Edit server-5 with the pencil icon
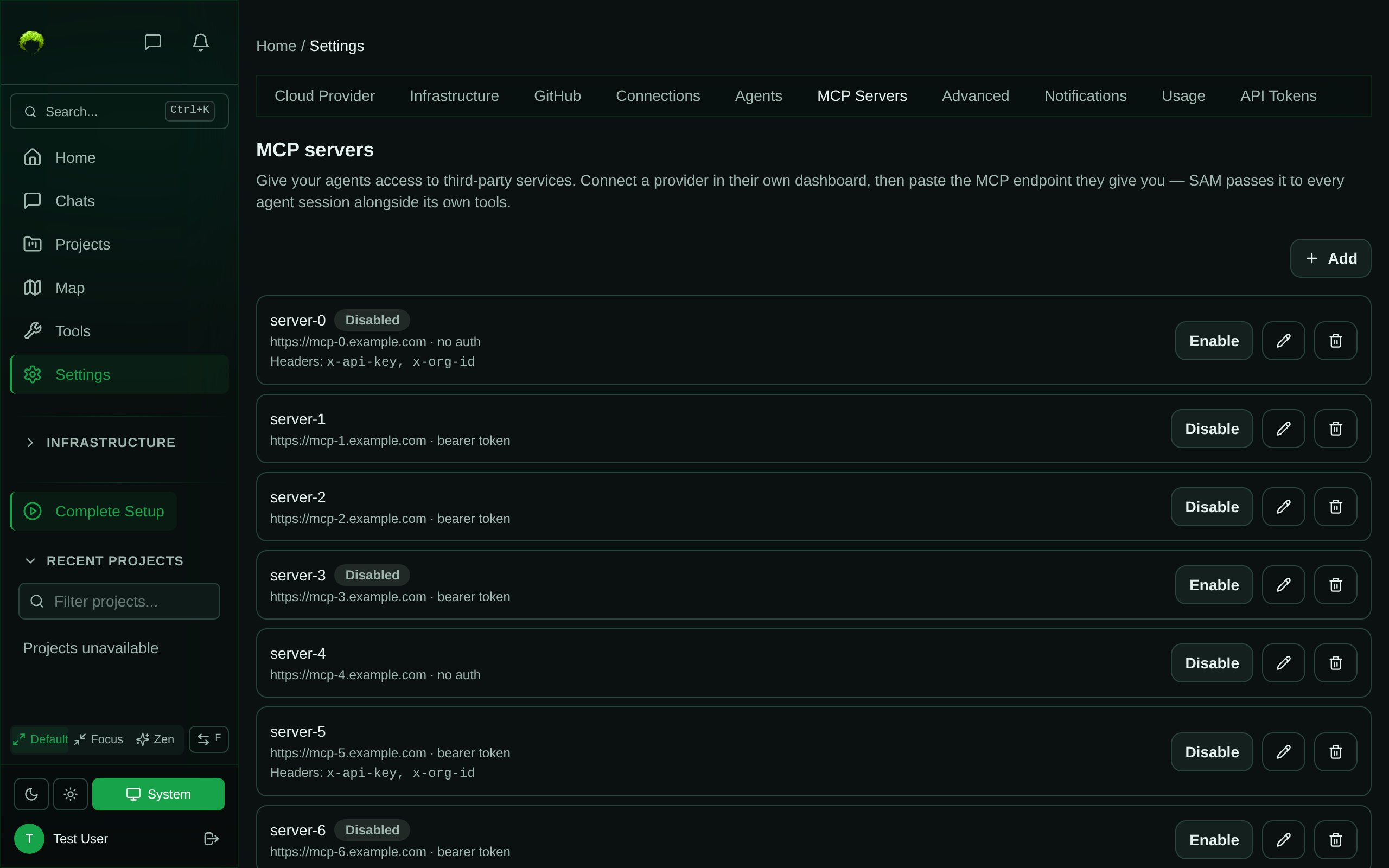Image resolution: width=1389 pixels, height=868 pixels. [x=1283, y=752]
